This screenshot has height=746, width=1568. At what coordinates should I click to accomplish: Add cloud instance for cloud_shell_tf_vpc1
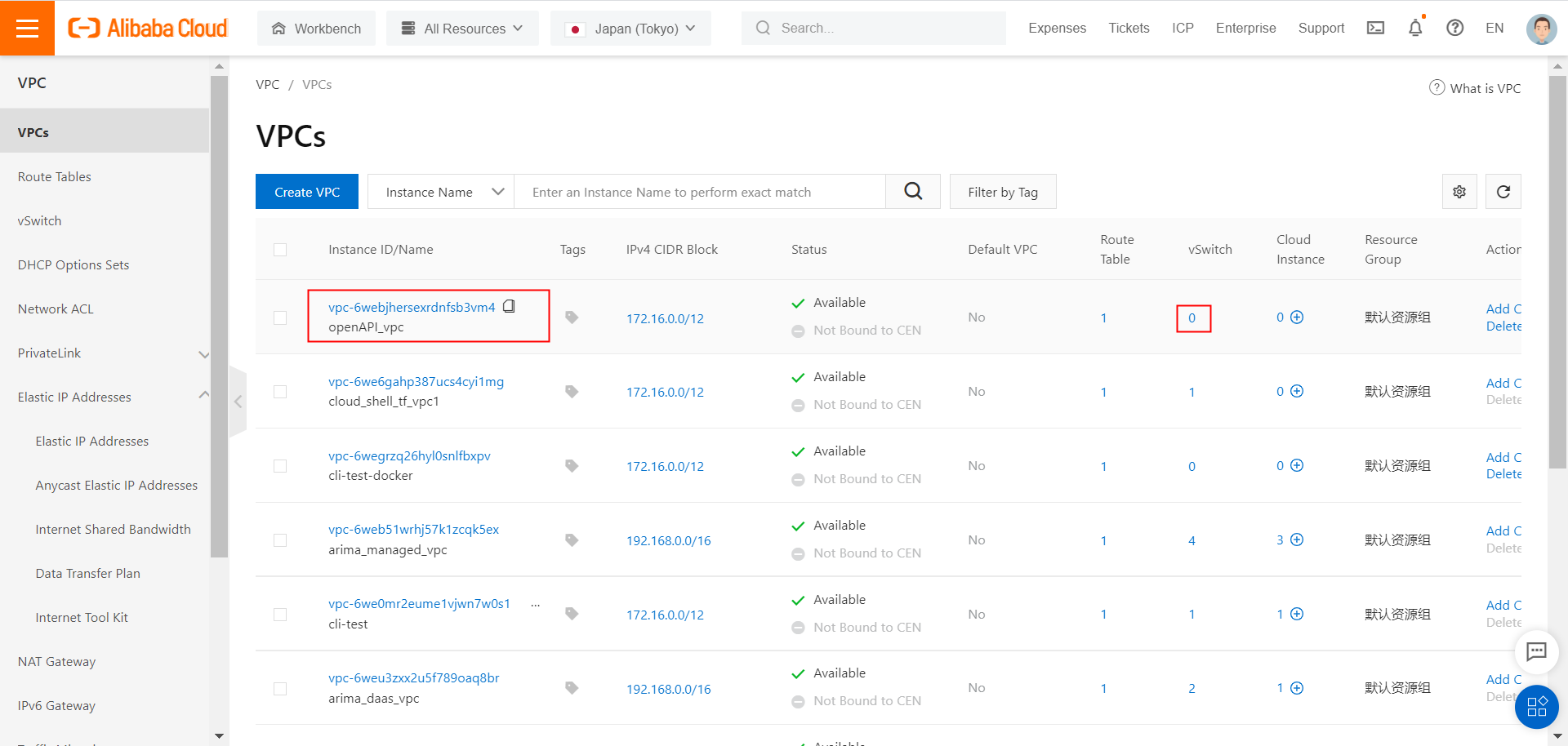coord(1297,391)
